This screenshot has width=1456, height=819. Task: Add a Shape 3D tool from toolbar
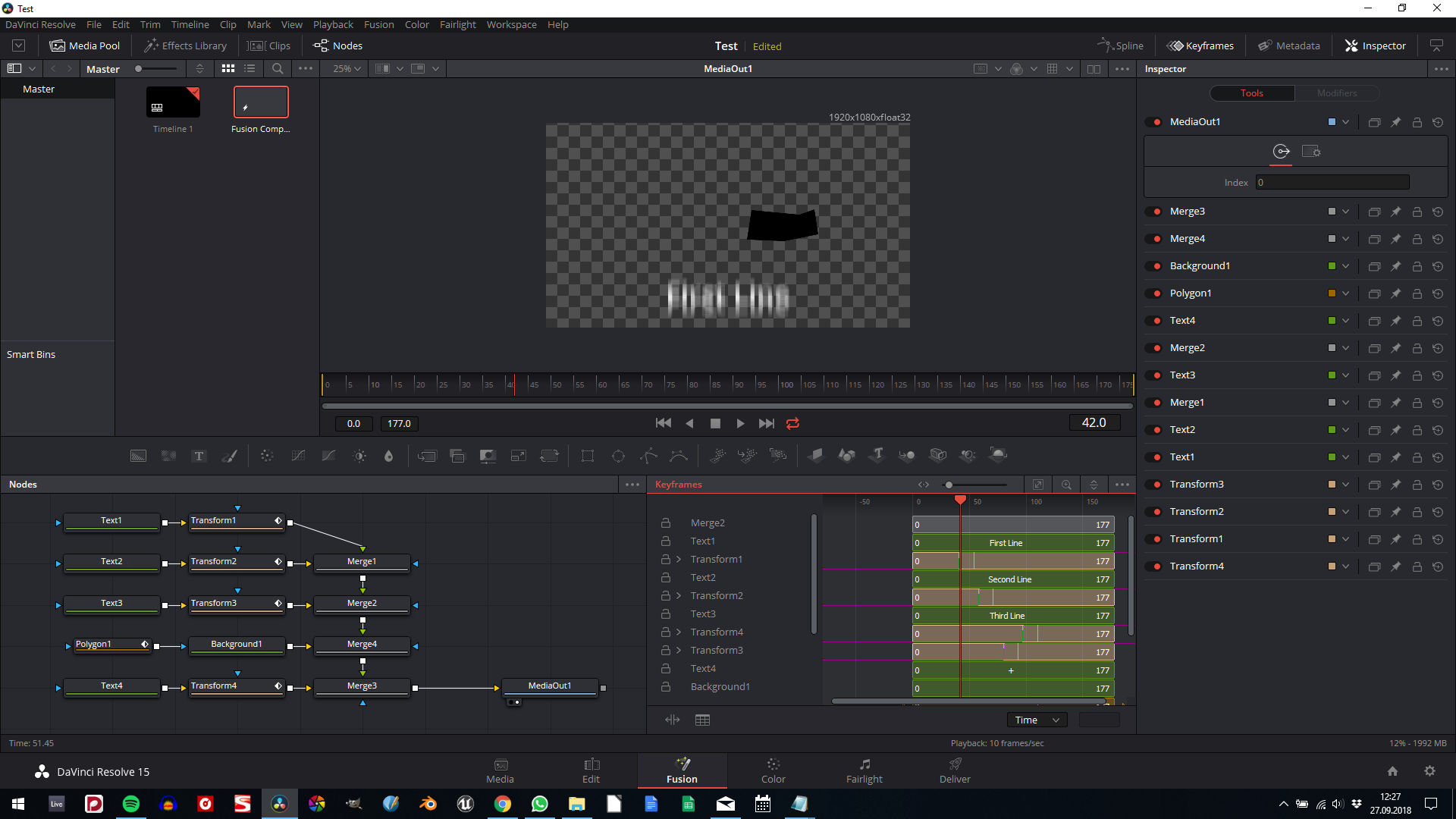[846, 456]
